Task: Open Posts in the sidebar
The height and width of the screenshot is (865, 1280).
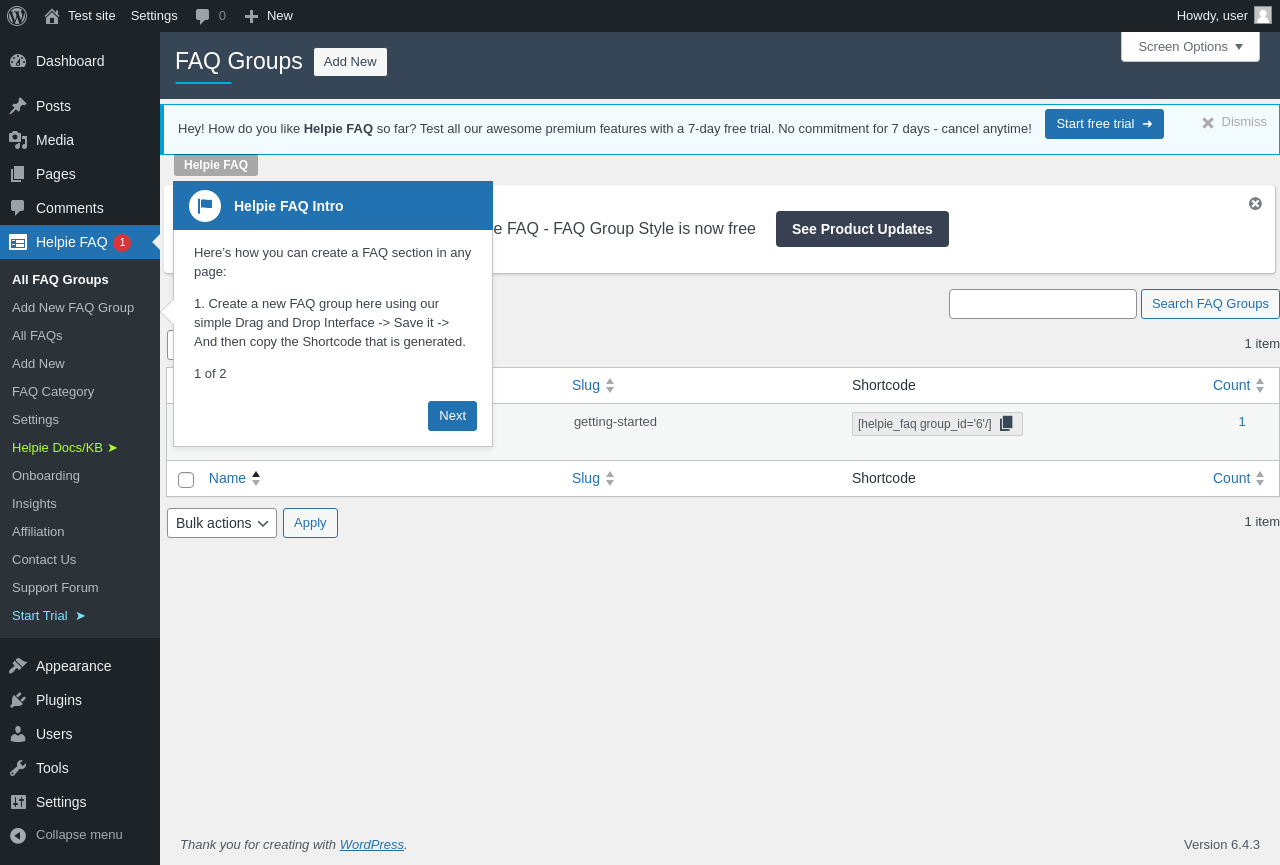Action: click(80, 106)
